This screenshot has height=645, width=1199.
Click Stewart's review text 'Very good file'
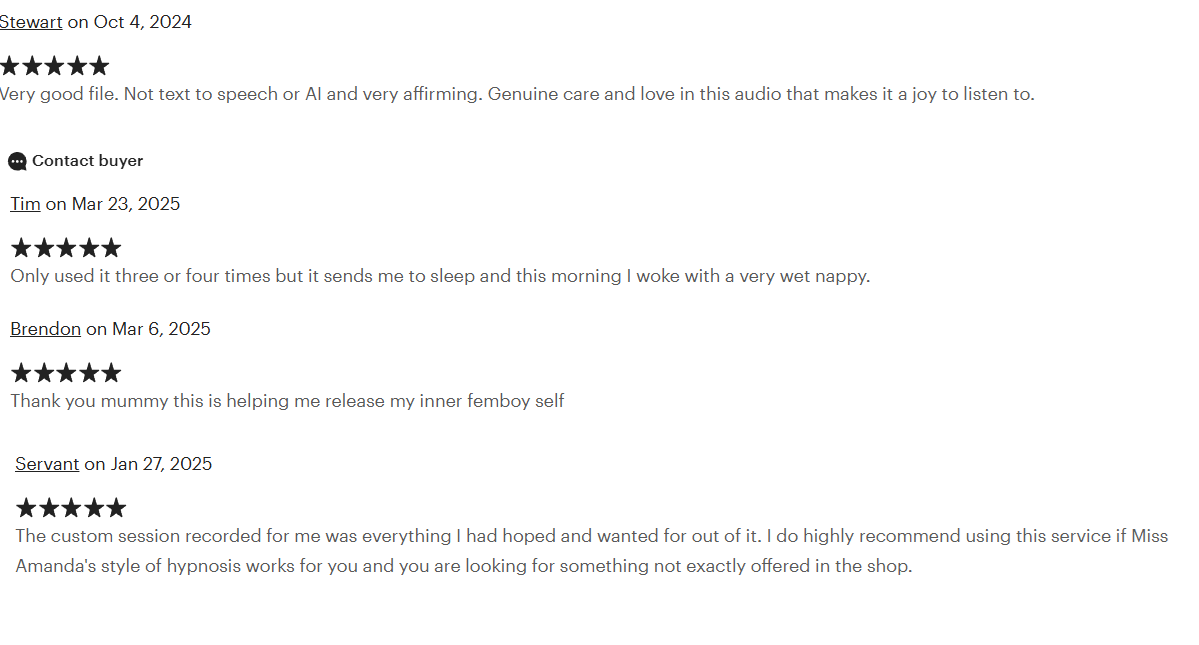coord(517,94)
